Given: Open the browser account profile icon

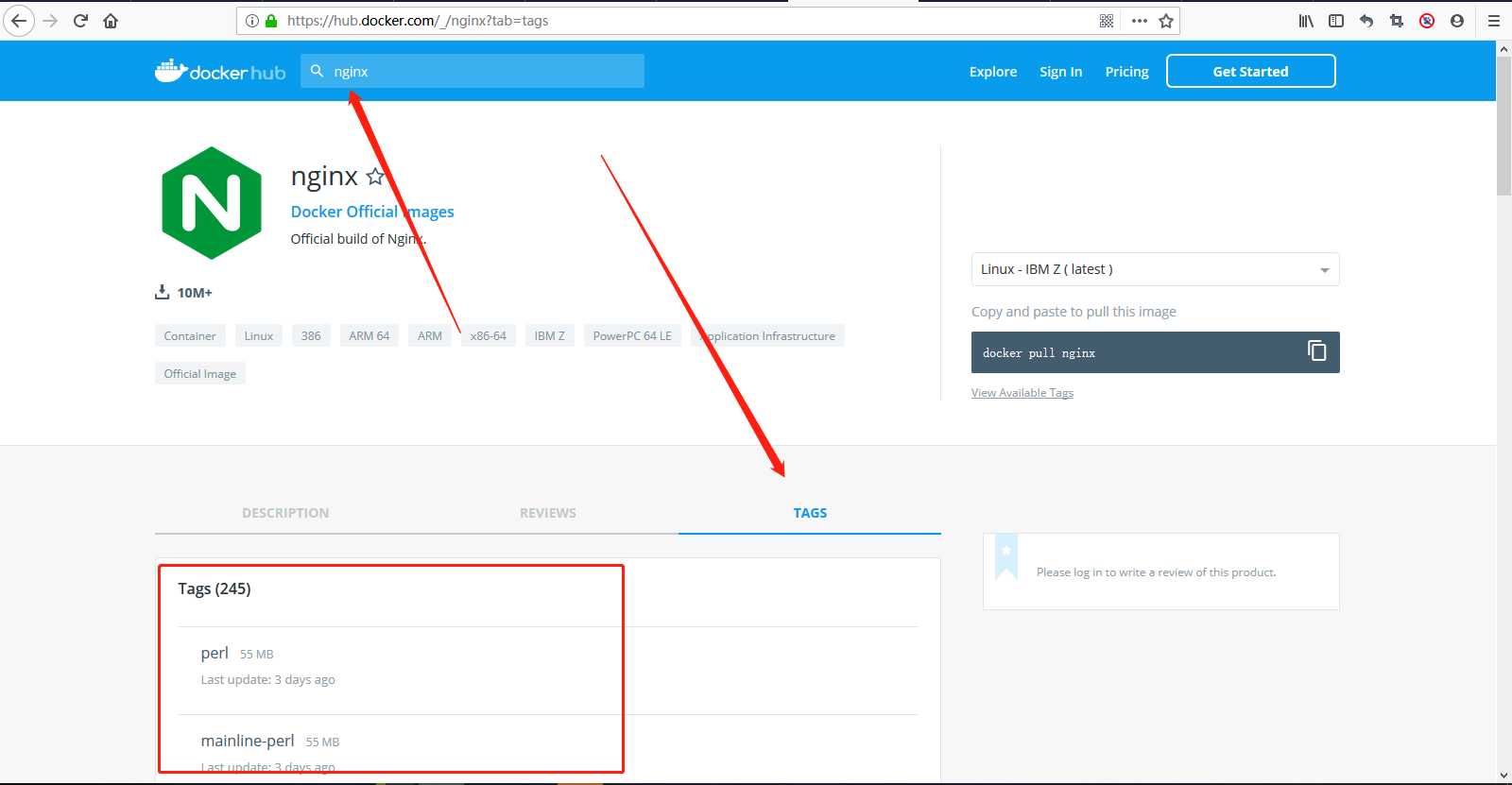Looking at the screenshot, I should pos(1457,21).
